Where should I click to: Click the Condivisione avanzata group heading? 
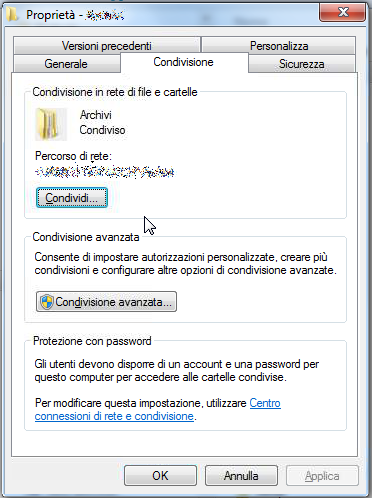point(86,237)
